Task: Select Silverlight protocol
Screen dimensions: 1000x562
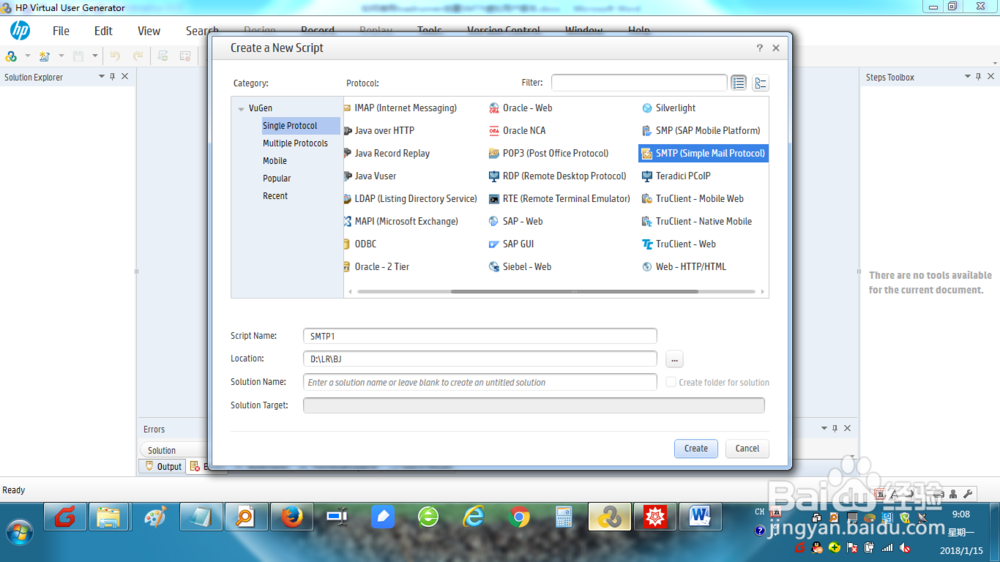Action: pos(668,108)
